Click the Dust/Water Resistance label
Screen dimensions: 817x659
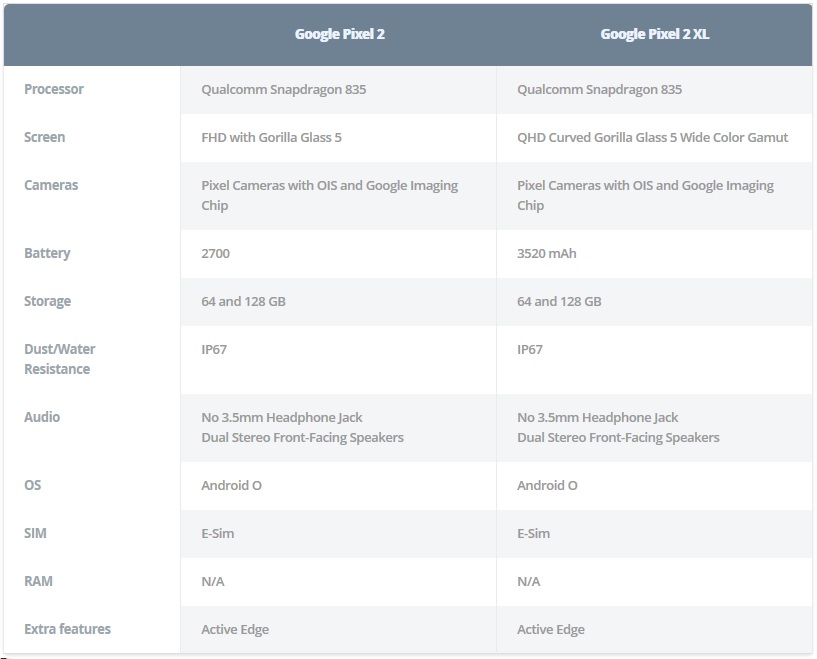click(x=59, y=359)
